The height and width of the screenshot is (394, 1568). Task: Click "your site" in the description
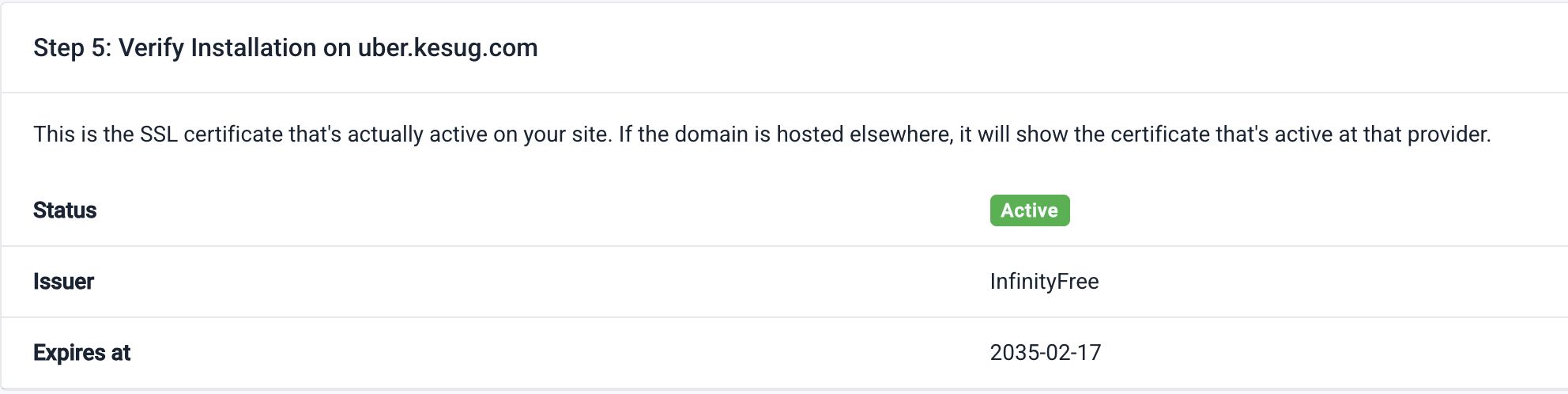click(x=566, y=134)
